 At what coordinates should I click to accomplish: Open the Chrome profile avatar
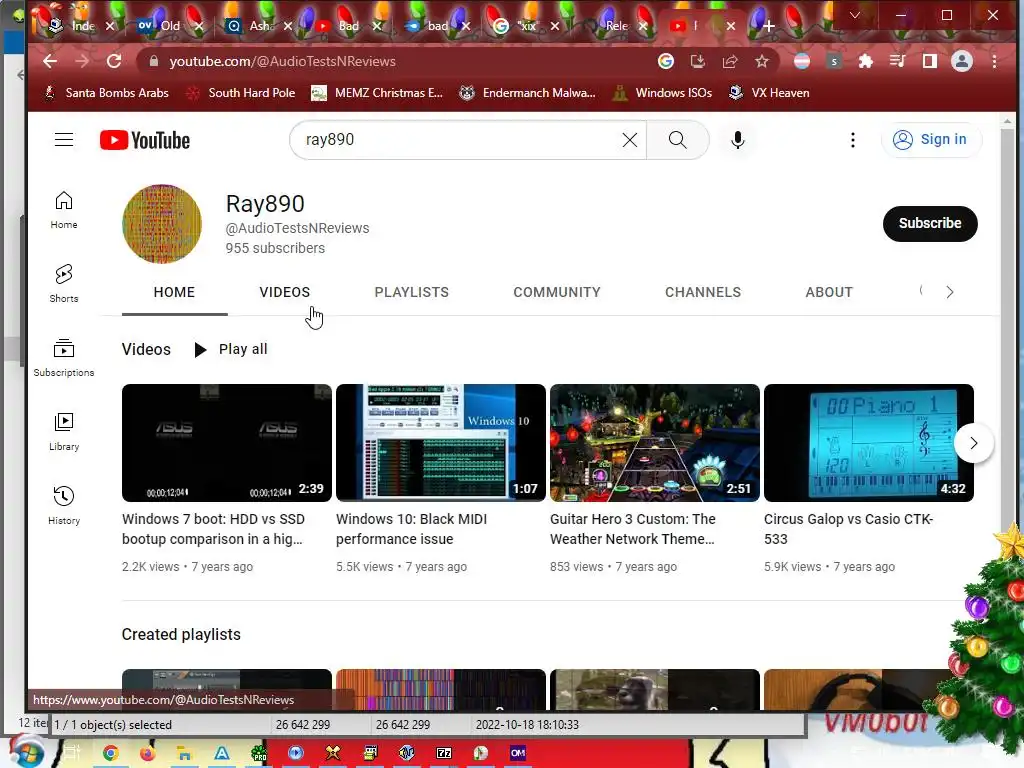(962, 61)
